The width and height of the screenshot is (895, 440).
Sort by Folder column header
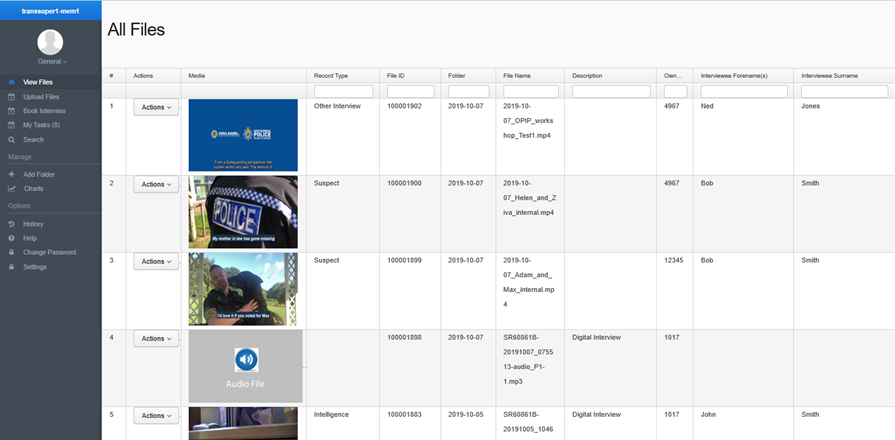457,76
